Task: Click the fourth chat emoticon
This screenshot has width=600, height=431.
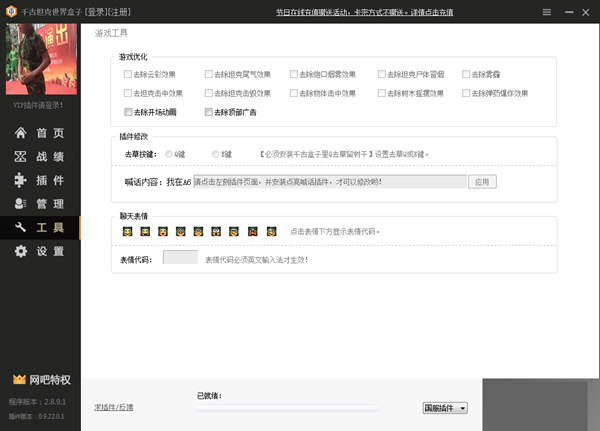Action: coord(181,231)
